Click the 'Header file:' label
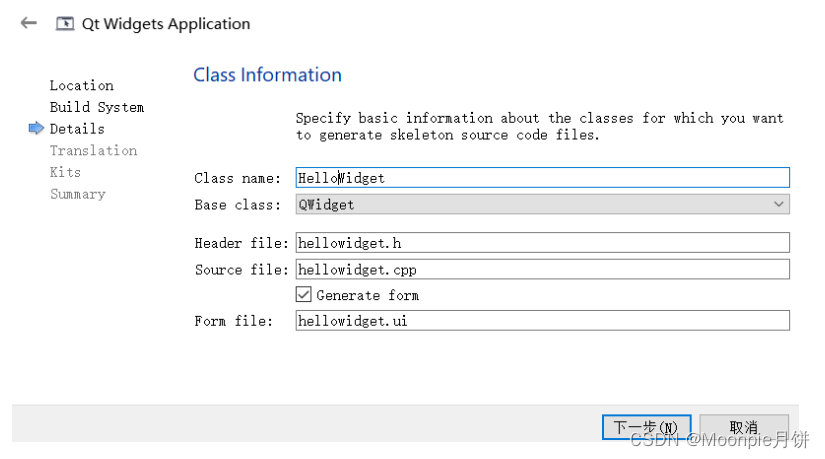 (242, 243)
